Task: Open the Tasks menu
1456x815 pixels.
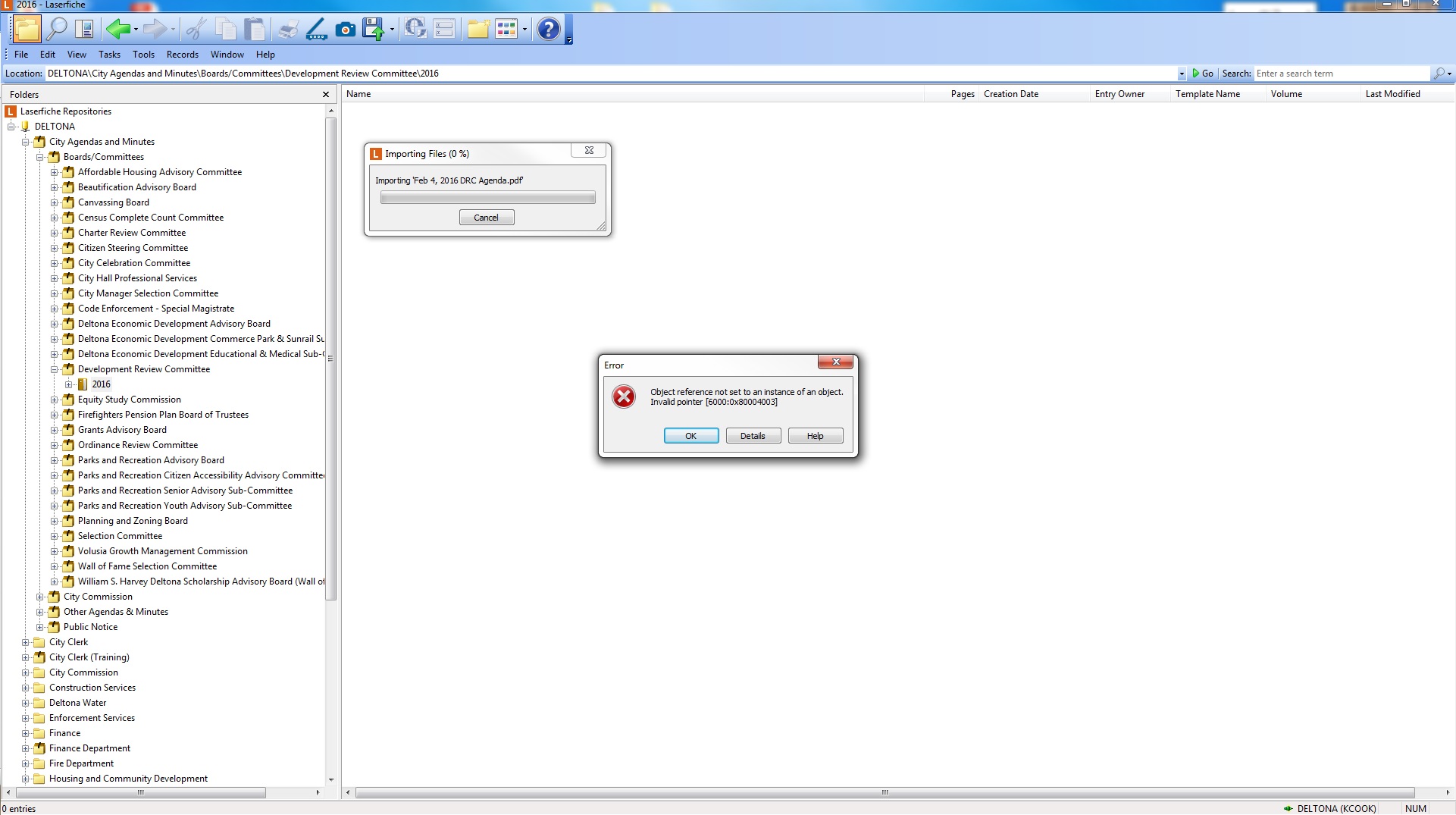Action: point(109,55)
